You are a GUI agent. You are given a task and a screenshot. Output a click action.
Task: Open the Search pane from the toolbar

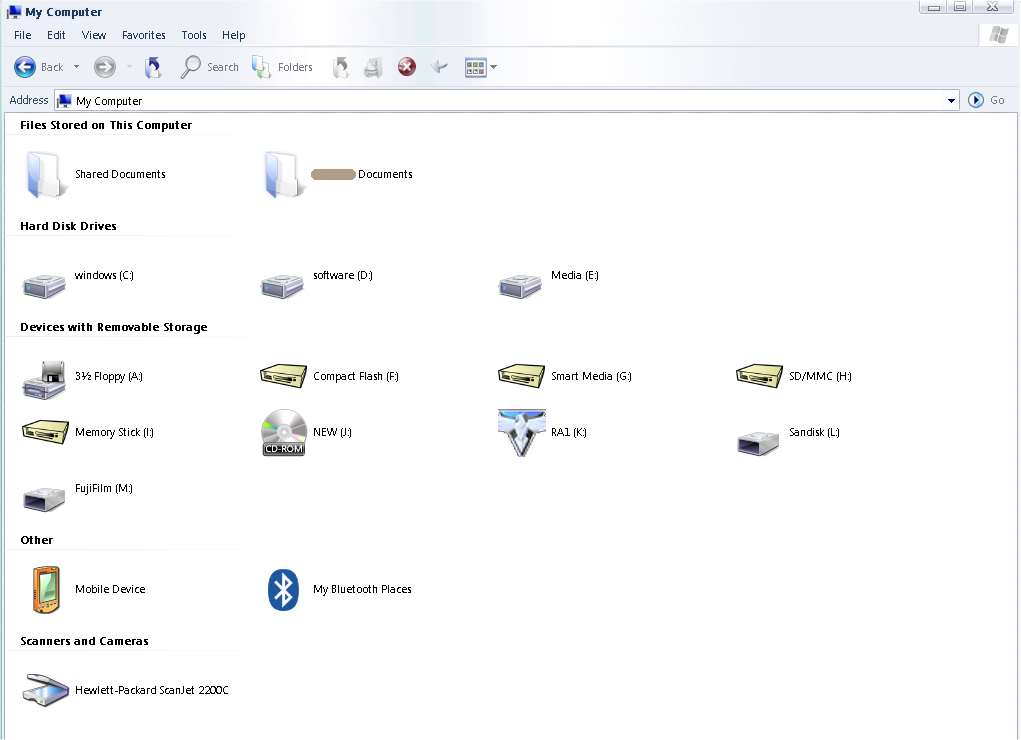click(x=210, y=66)
